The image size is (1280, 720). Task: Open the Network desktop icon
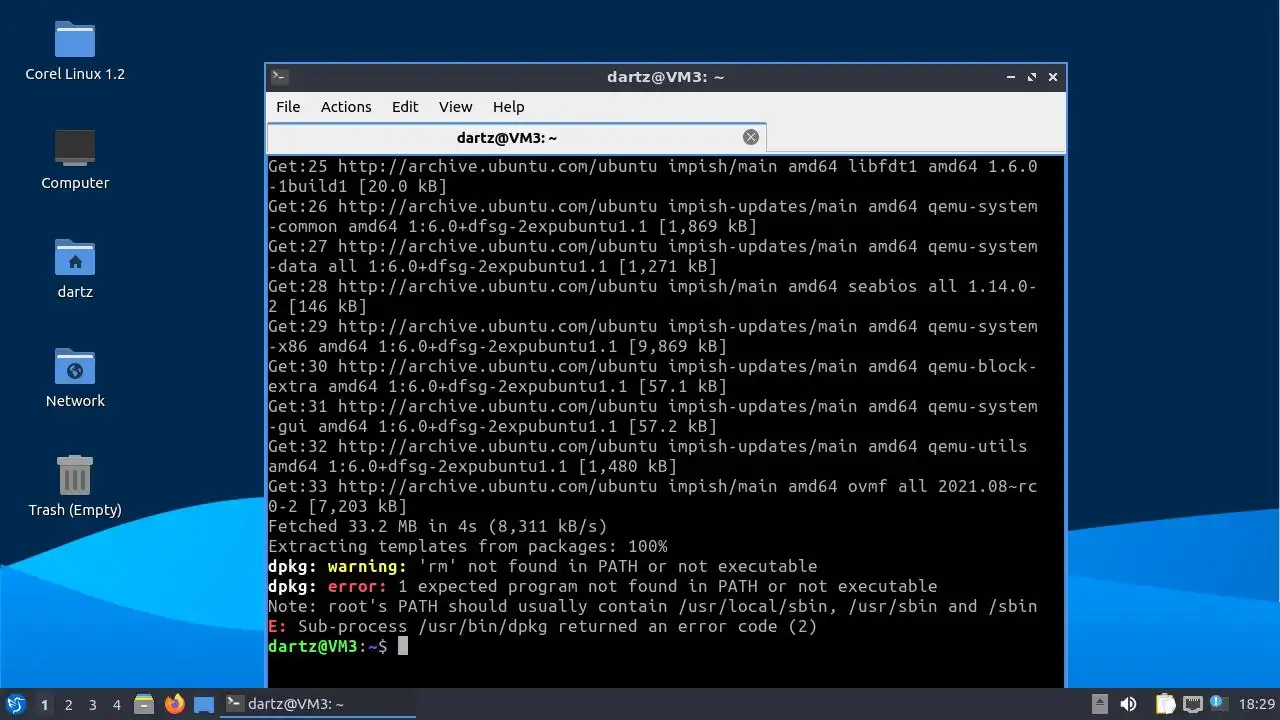pyautogui.click(x=75, y=378)
